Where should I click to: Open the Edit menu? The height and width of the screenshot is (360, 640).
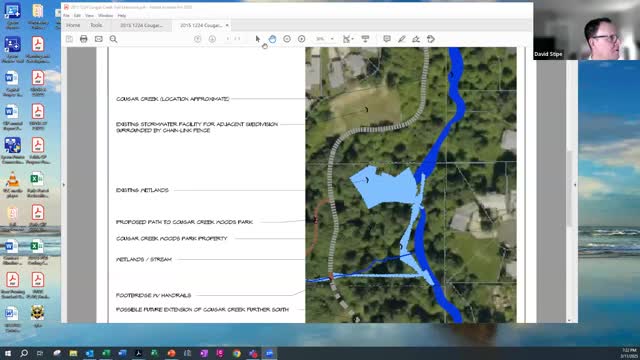[x=77, y=16]
